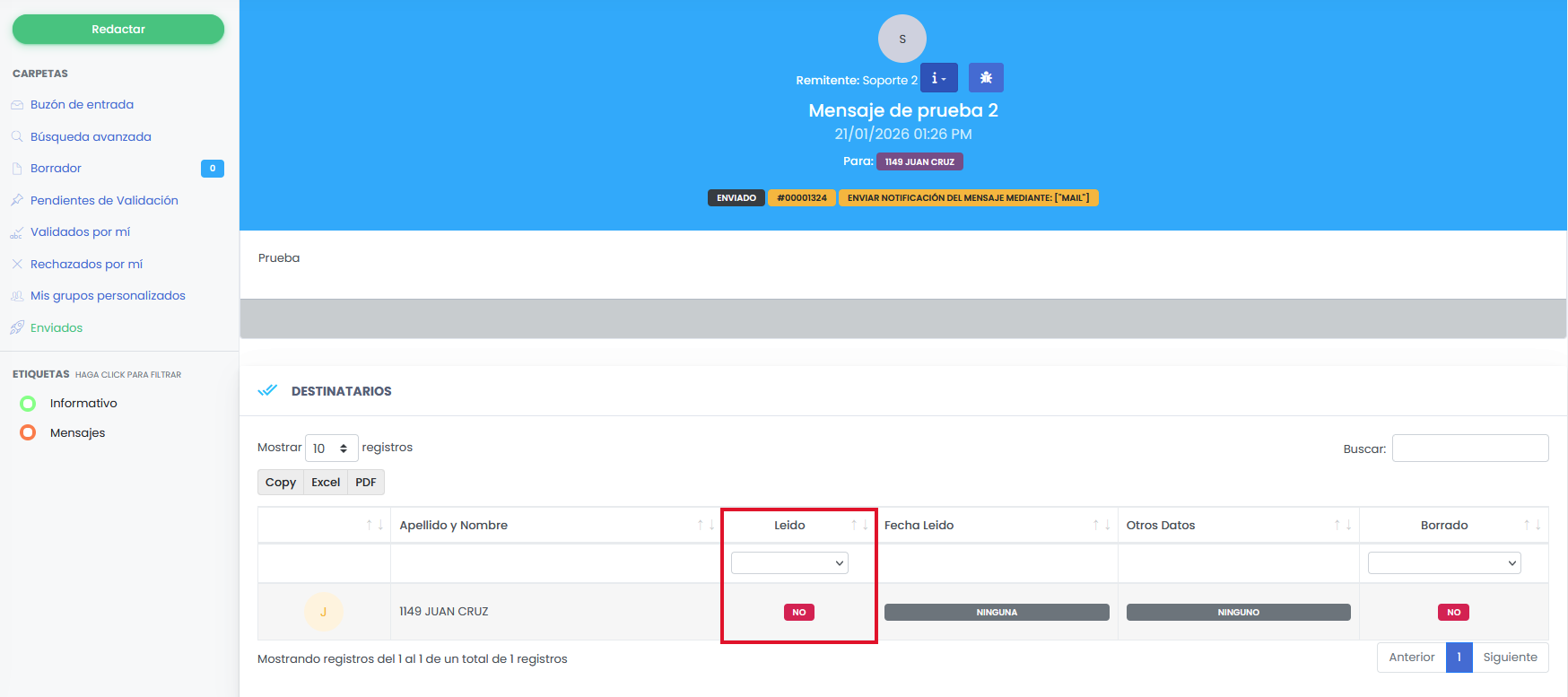Click the NO badge in the Leido column
Screen dimensions: 1568x697
click(x=799, y=613)
